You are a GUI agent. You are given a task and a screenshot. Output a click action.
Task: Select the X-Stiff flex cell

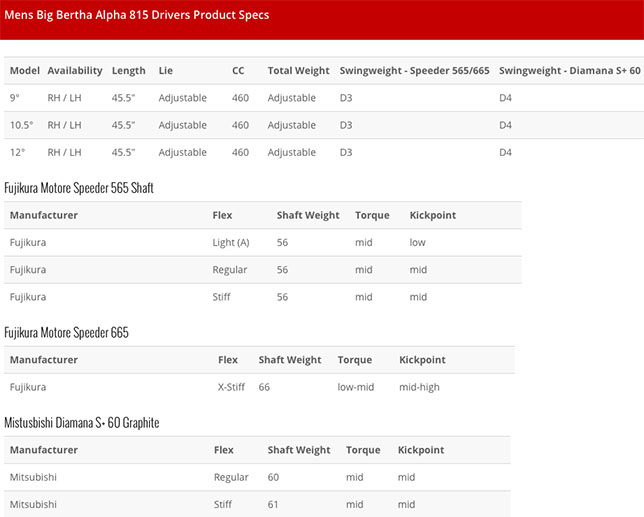click(231, 386)
